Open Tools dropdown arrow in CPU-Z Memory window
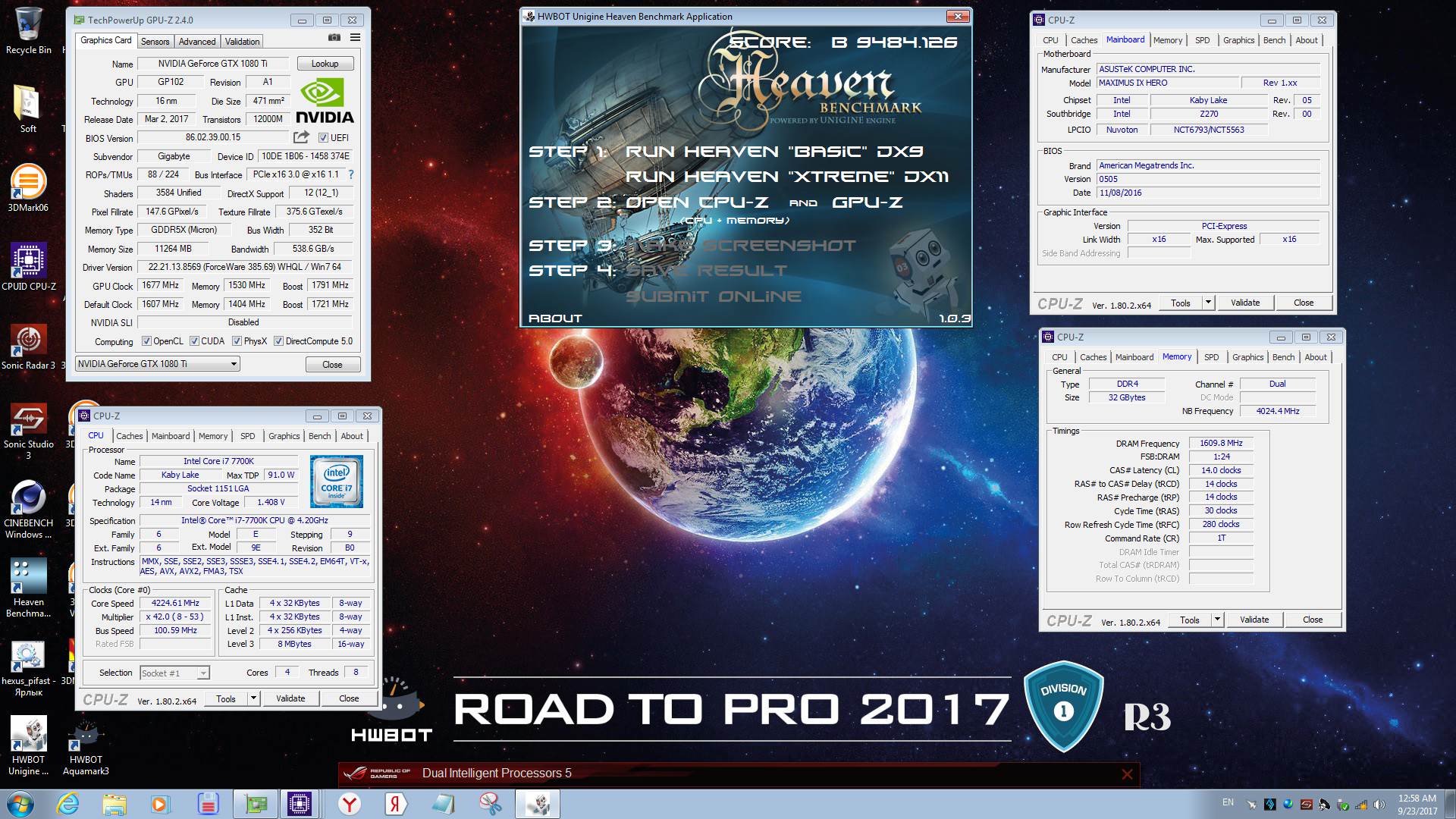1456x819 pixels. tap(1217, 620)
